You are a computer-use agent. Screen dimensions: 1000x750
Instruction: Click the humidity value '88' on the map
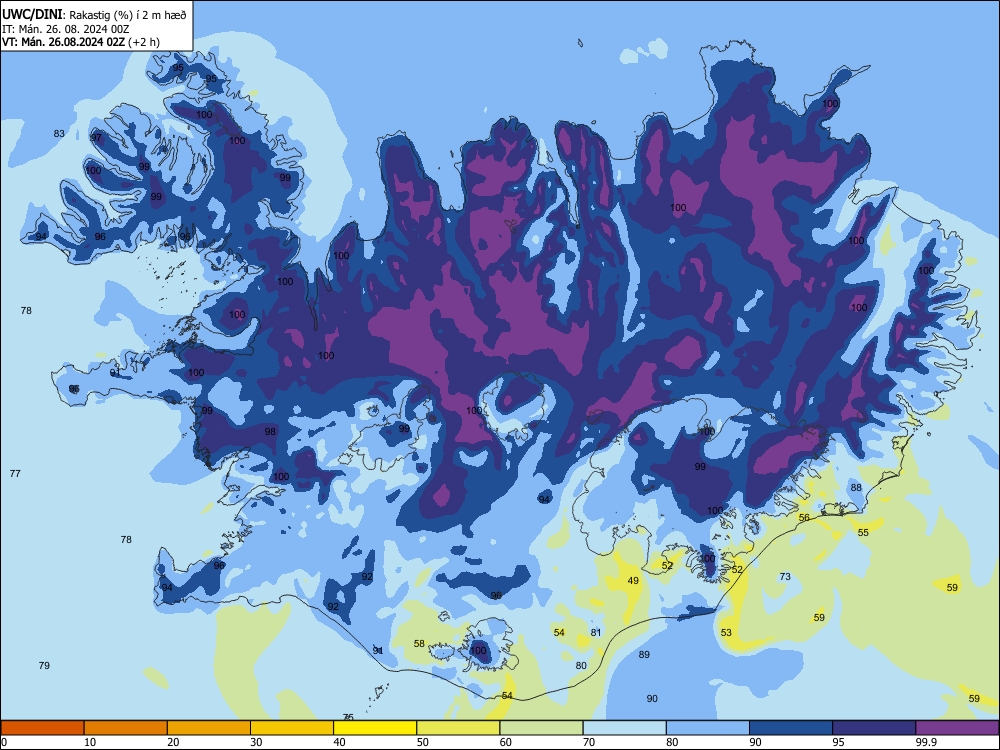(x=857, y=487)
